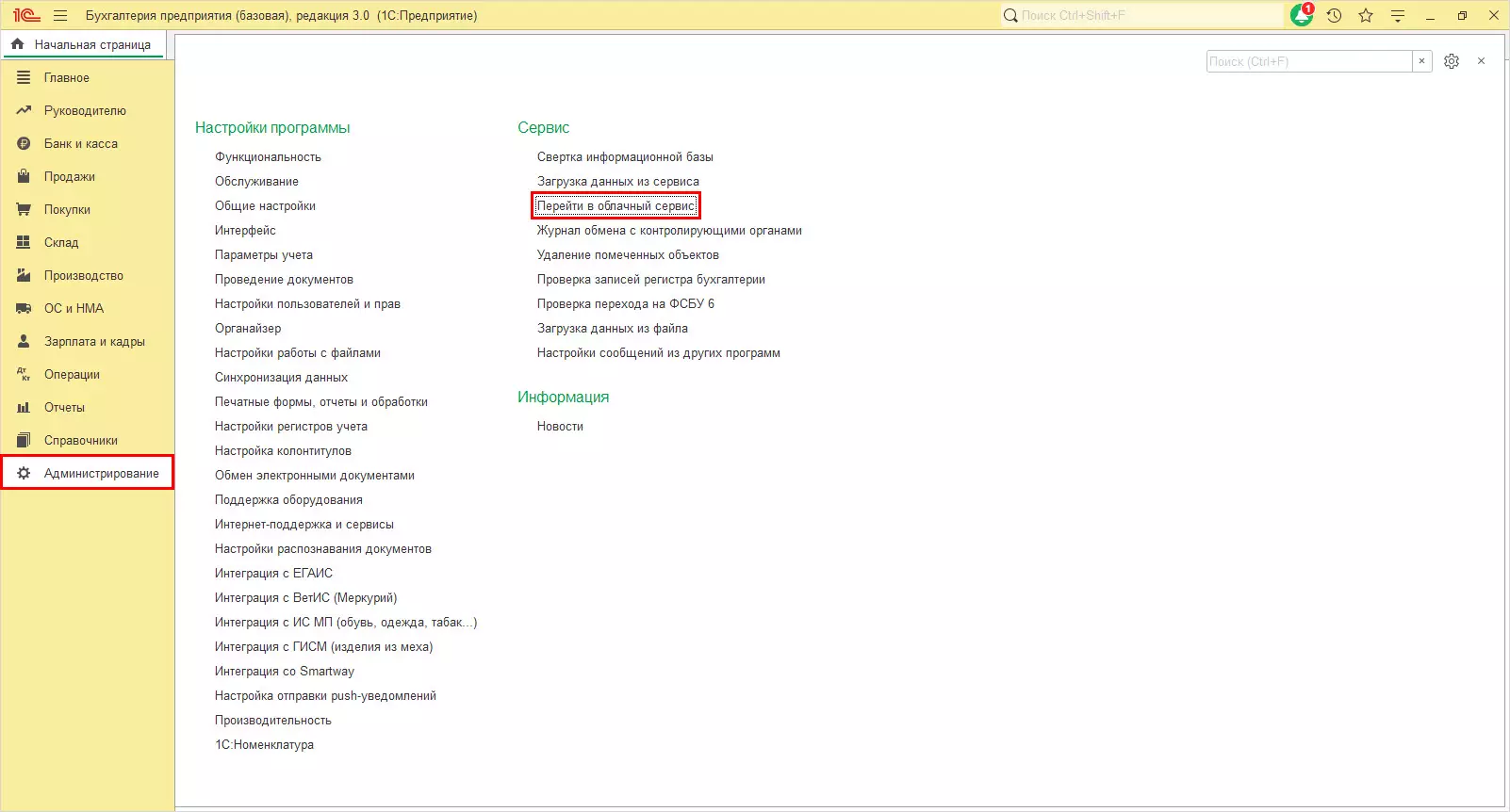Open the Производительность link
Screen dimensions: 1510x812
point(273,720)
